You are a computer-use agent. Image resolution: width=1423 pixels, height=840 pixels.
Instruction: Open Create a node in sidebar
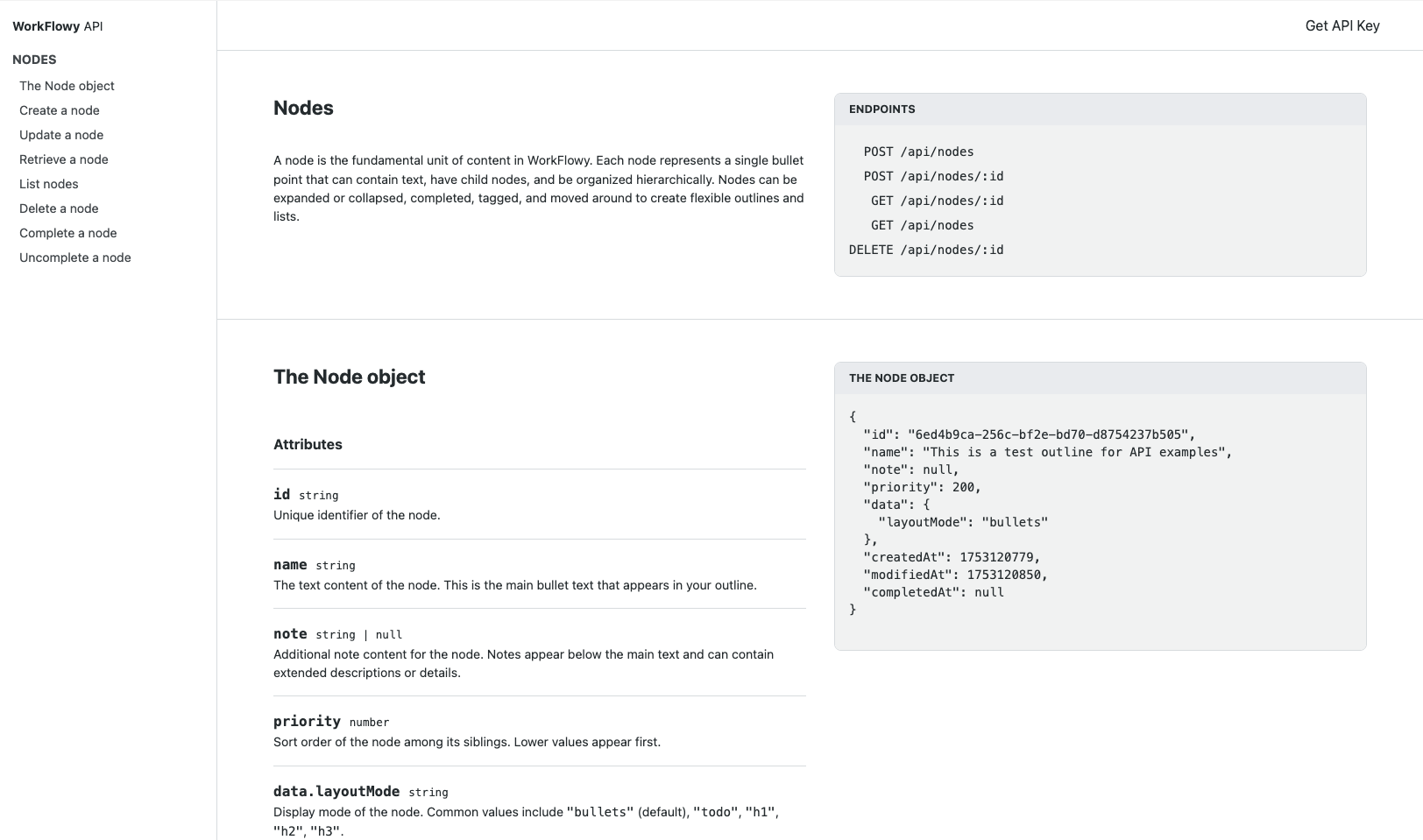pyautogui.click(x=60, y=110)
